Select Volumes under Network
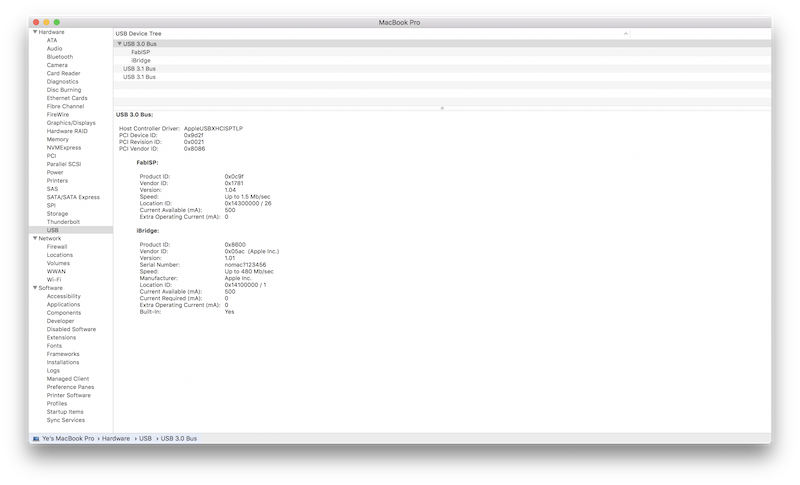Image resolution: width=800 pixels, height=485 pixels. click(x=58, y=263)
